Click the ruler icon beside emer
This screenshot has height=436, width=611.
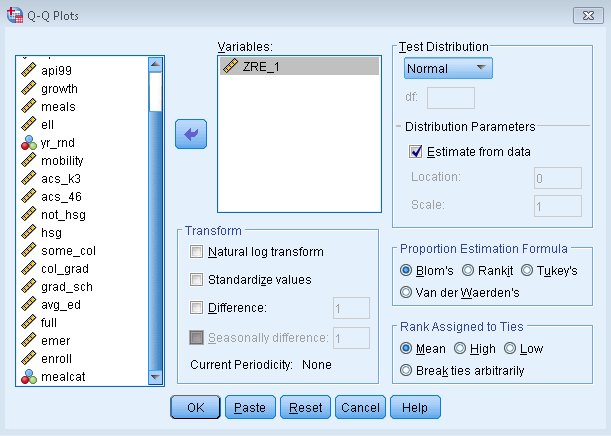[28, 340]
